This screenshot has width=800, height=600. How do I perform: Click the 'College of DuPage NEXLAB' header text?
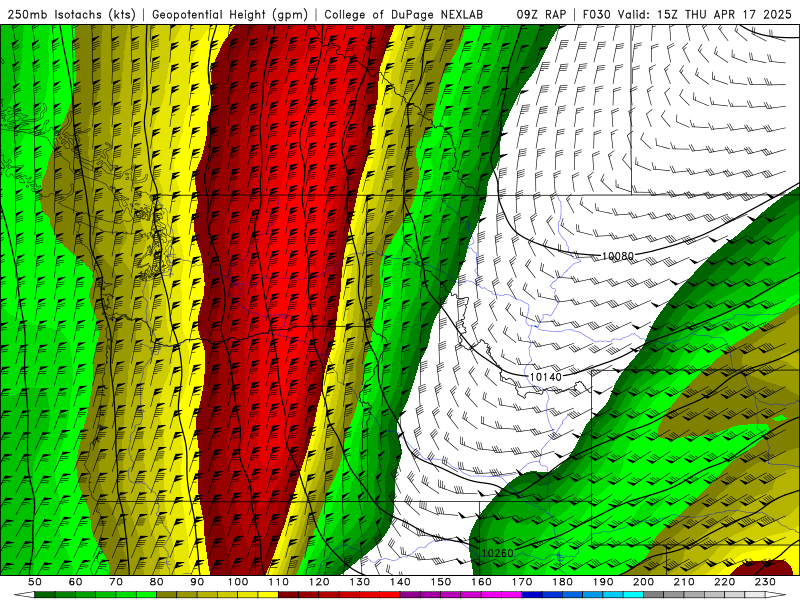[x=404, y=15]
